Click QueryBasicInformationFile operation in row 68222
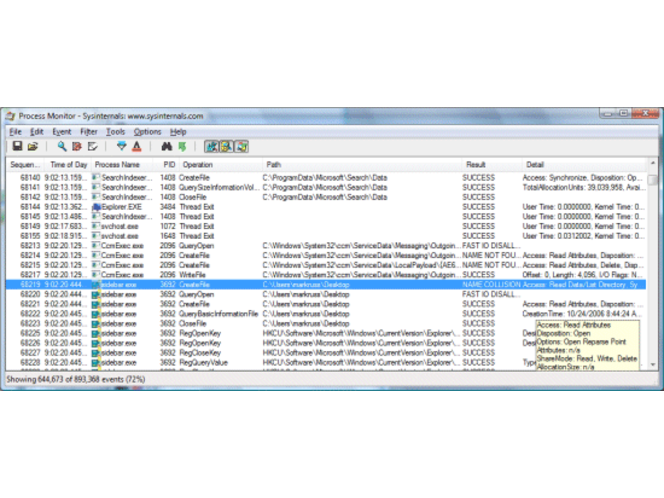Image resolution: width=664 pixels, height=498 pixels. point(219,314)
